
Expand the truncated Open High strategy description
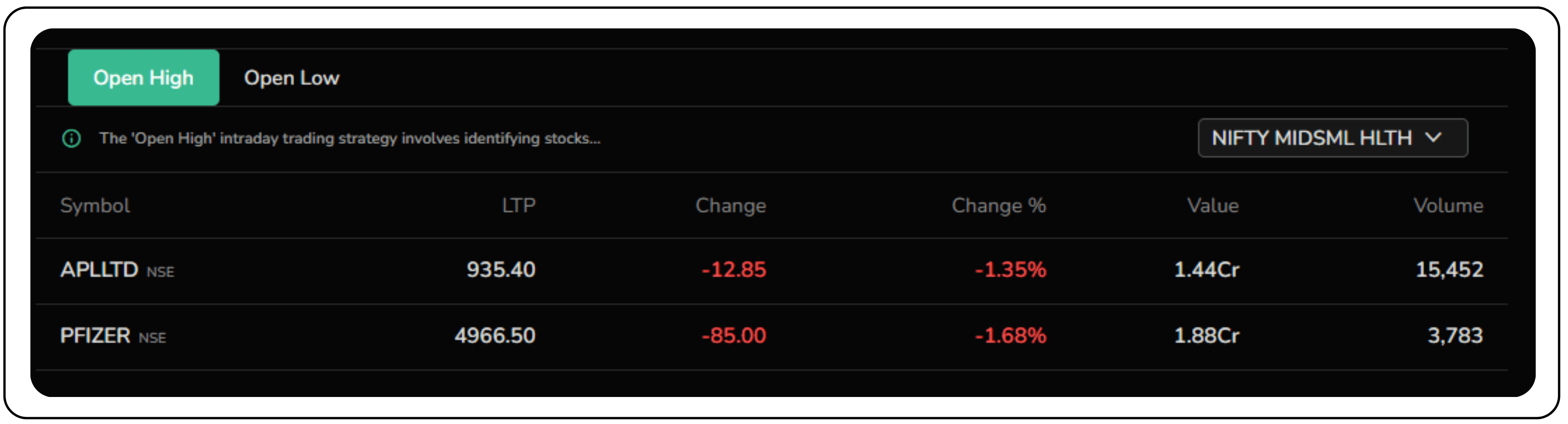coord(350,138)
